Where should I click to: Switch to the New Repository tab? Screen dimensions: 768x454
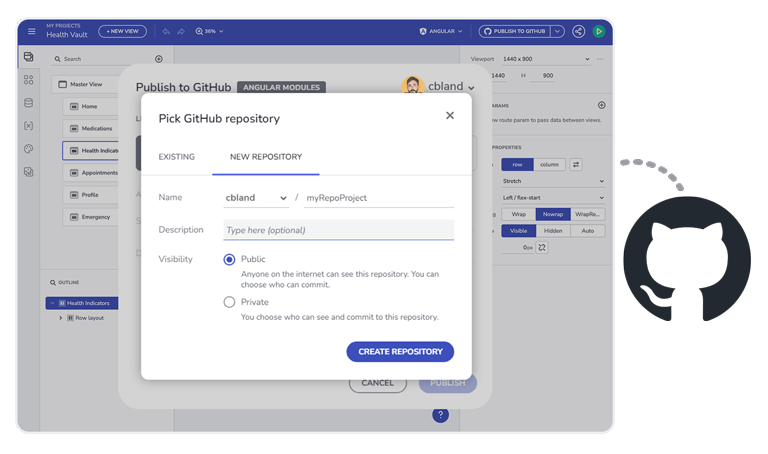pyautogui.click(x=266, y=157)
